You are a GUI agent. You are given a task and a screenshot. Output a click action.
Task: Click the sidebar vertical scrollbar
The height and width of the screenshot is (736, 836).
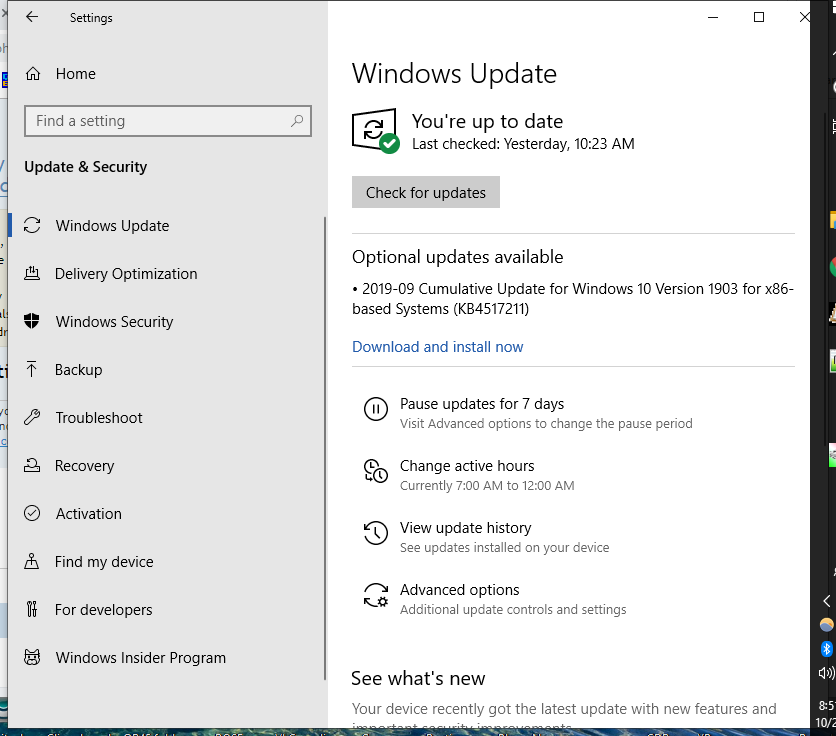[325, 448]
